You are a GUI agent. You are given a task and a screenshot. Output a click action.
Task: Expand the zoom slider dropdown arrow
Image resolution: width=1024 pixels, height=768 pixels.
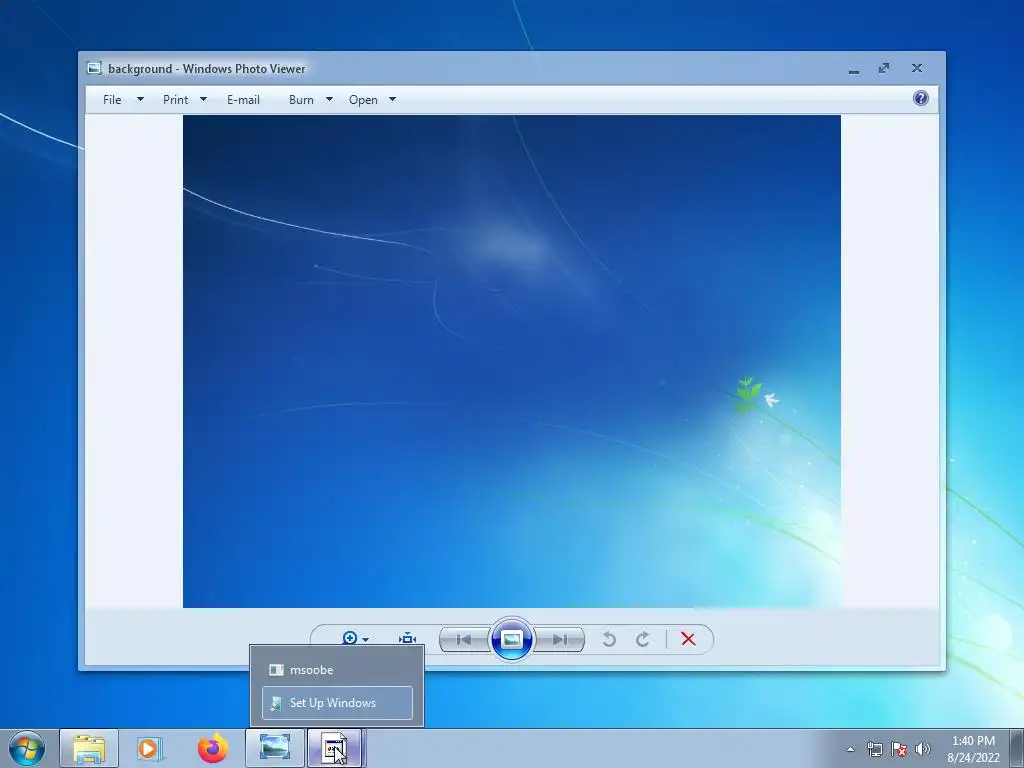pos(366,639)
